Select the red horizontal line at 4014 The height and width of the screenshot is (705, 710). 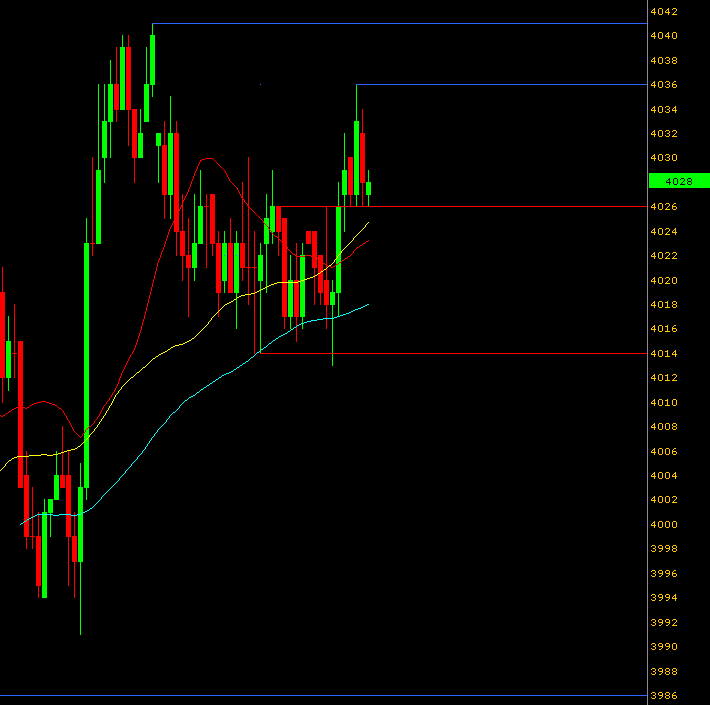453,353
